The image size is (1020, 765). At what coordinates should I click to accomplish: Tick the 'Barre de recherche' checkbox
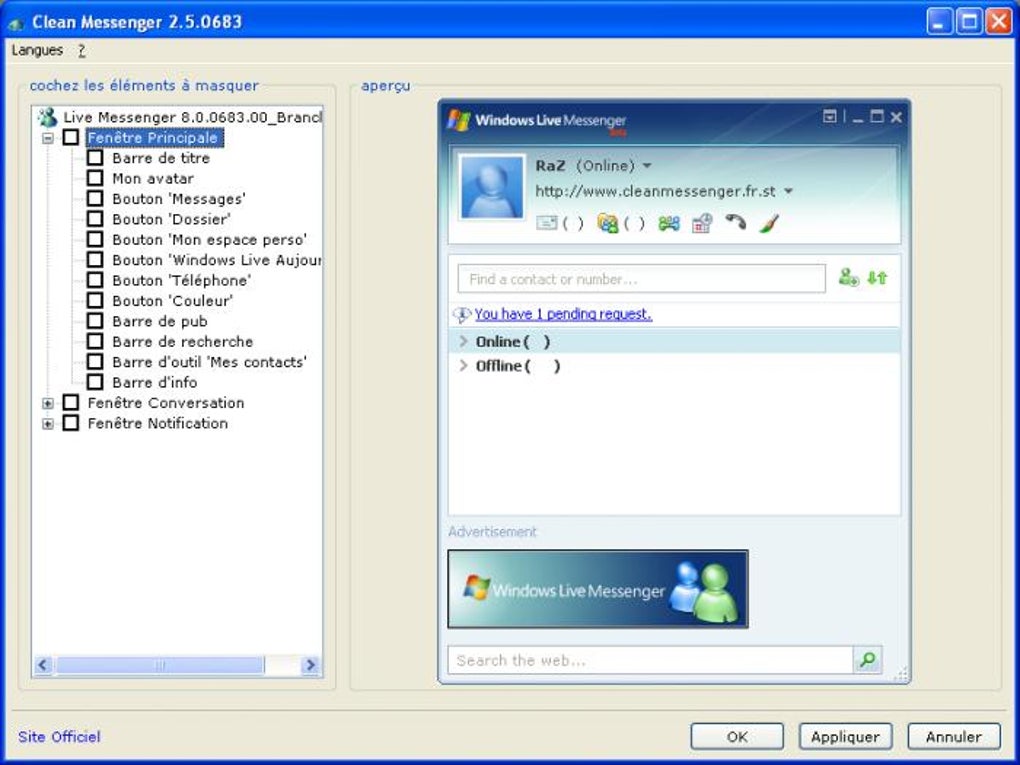(x=95, y=341)
